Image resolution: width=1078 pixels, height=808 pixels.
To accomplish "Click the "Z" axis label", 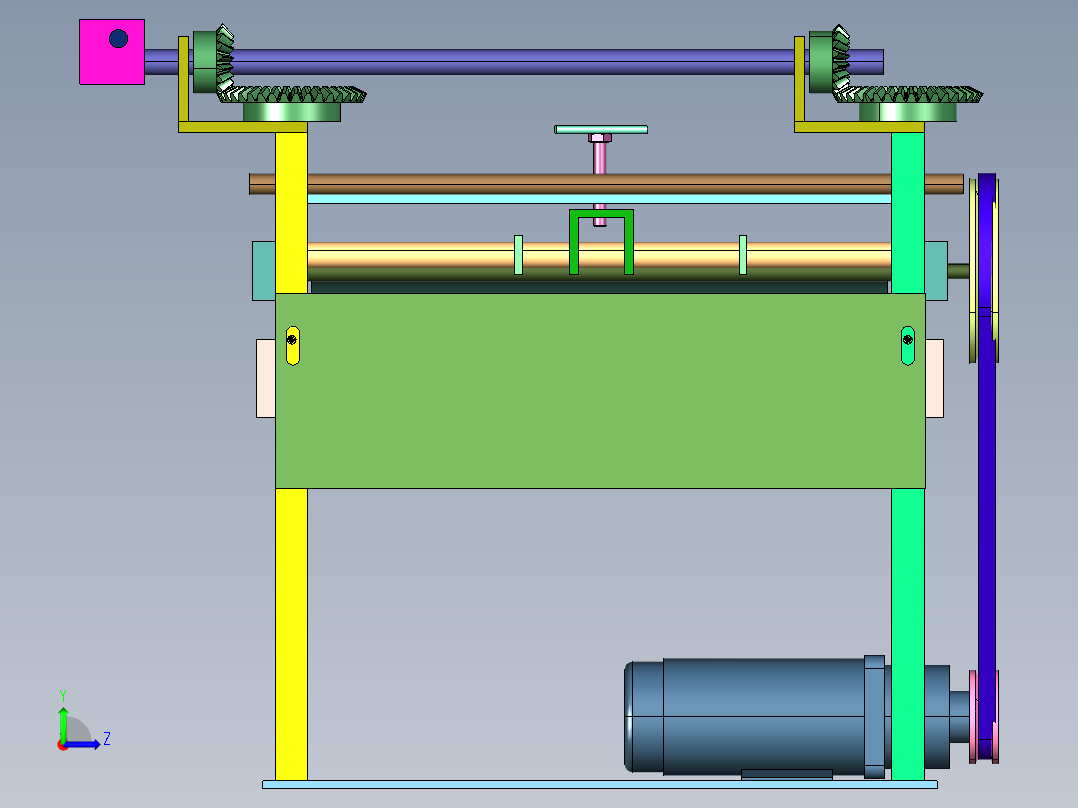I will click(107, 739).
